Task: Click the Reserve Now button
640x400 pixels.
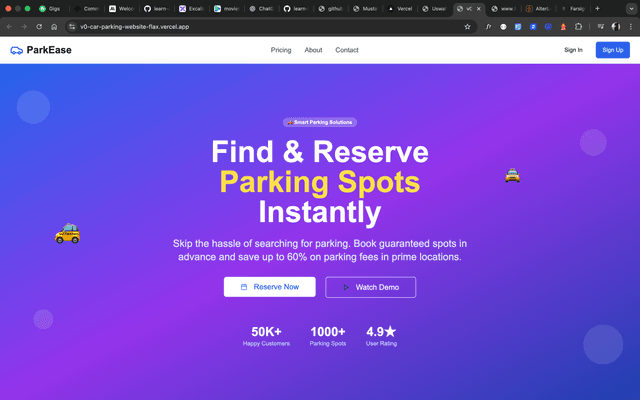Action: [x=269, y=287]
